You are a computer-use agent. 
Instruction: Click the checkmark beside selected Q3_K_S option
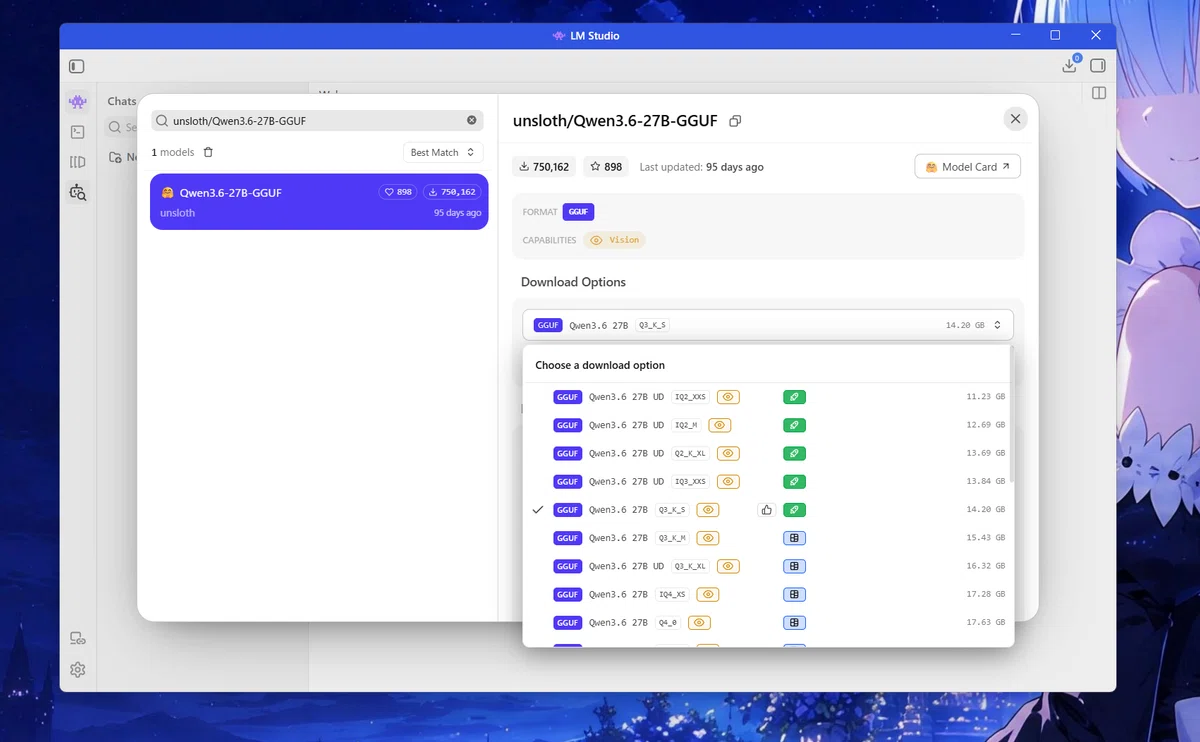click(538, 510)
